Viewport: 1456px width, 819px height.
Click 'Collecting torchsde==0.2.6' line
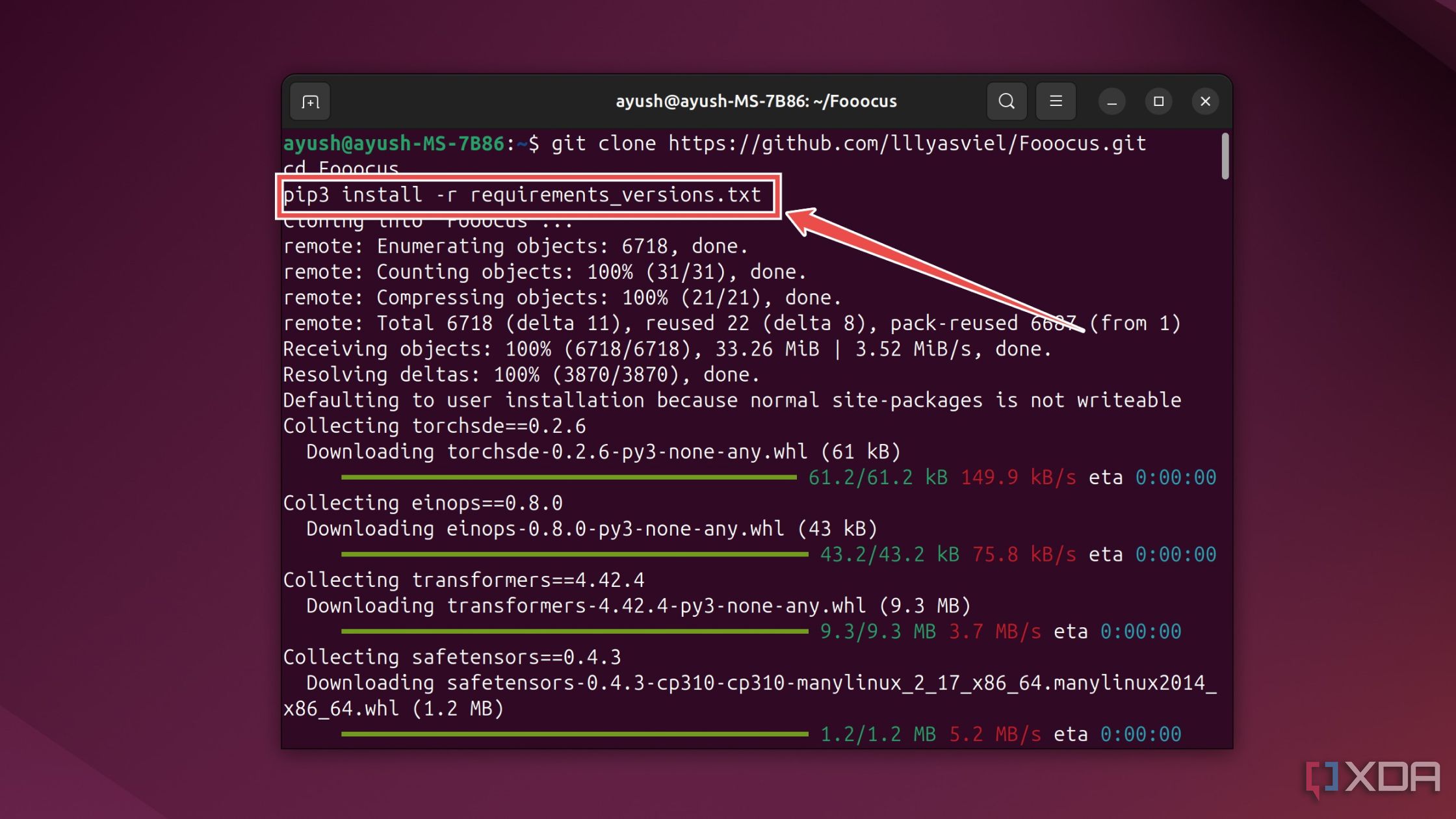pos(434,426)
